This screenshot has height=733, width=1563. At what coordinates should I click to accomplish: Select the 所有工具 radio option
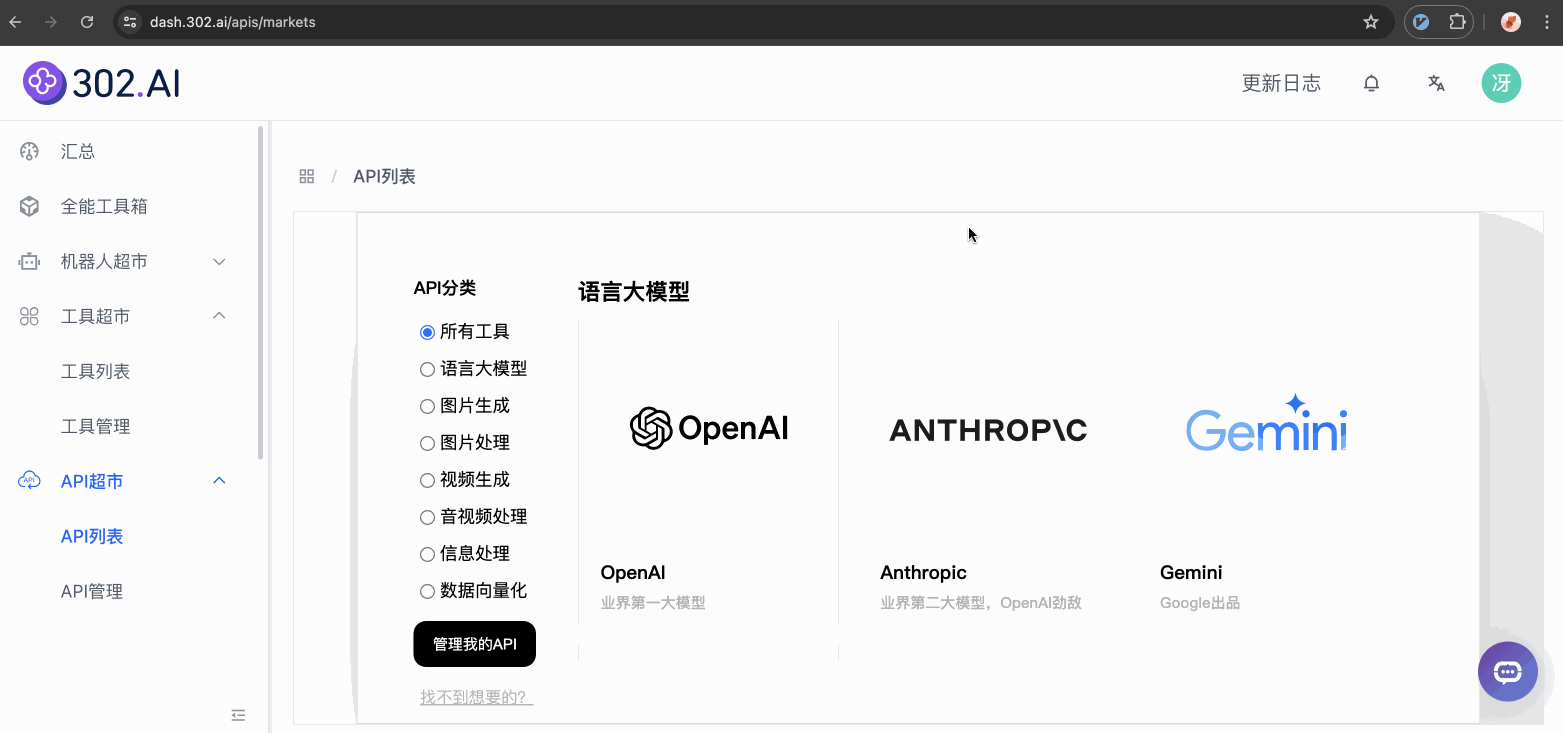pyautogui.click(x=427, y=332)
